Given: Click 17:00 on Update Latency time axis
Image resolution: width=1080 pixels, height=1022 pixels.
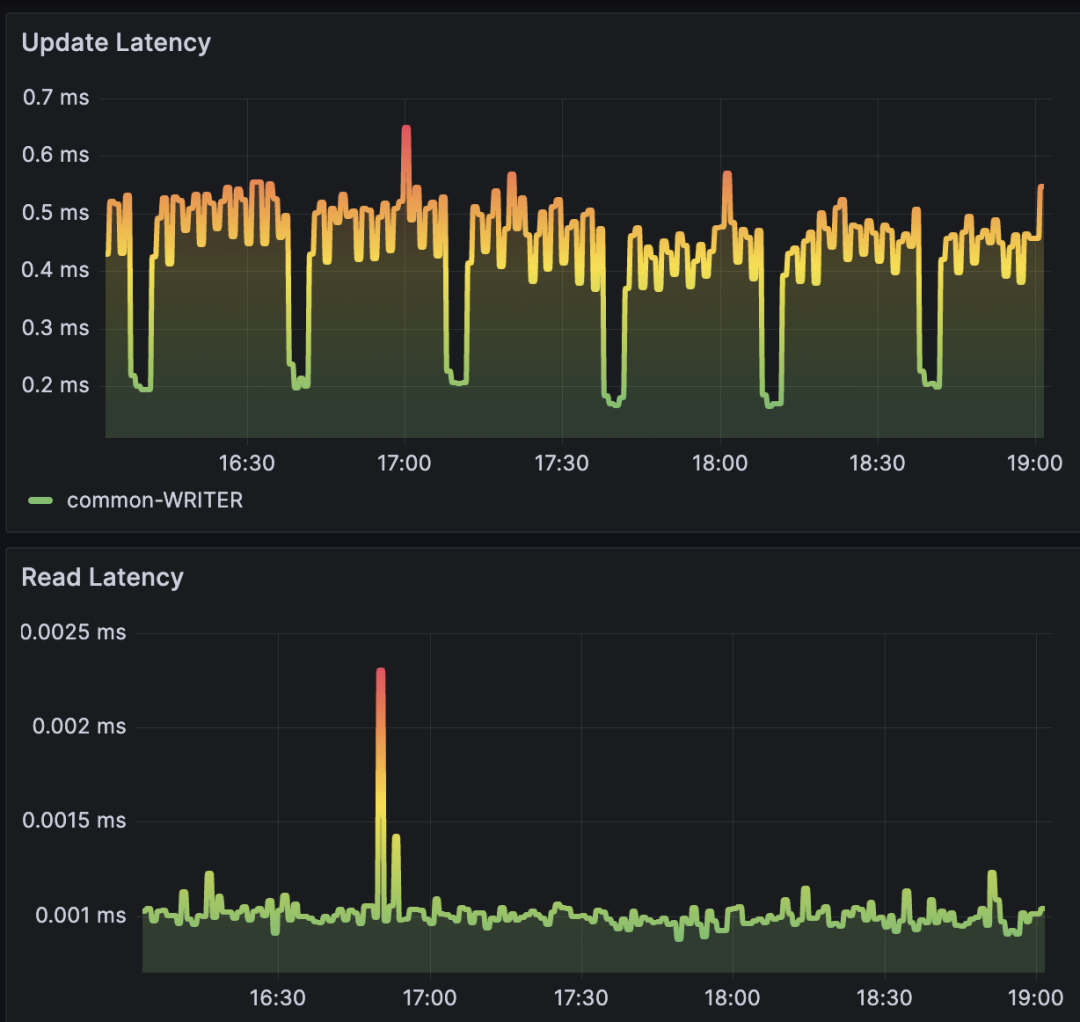Looking at the screenshot, I should pyautogui.click(x=404, y=463).
